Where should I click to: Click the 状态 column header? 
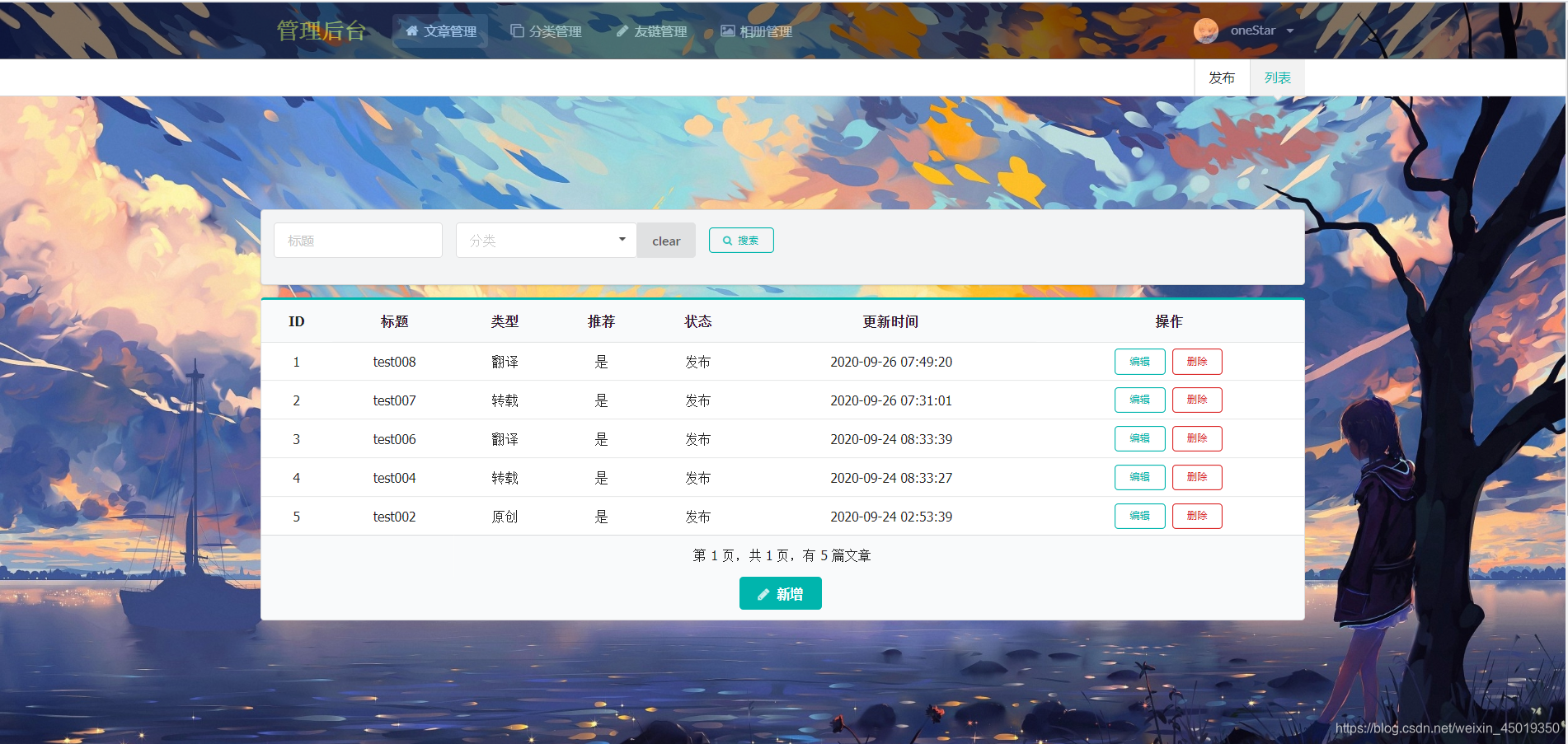point(697,321)
